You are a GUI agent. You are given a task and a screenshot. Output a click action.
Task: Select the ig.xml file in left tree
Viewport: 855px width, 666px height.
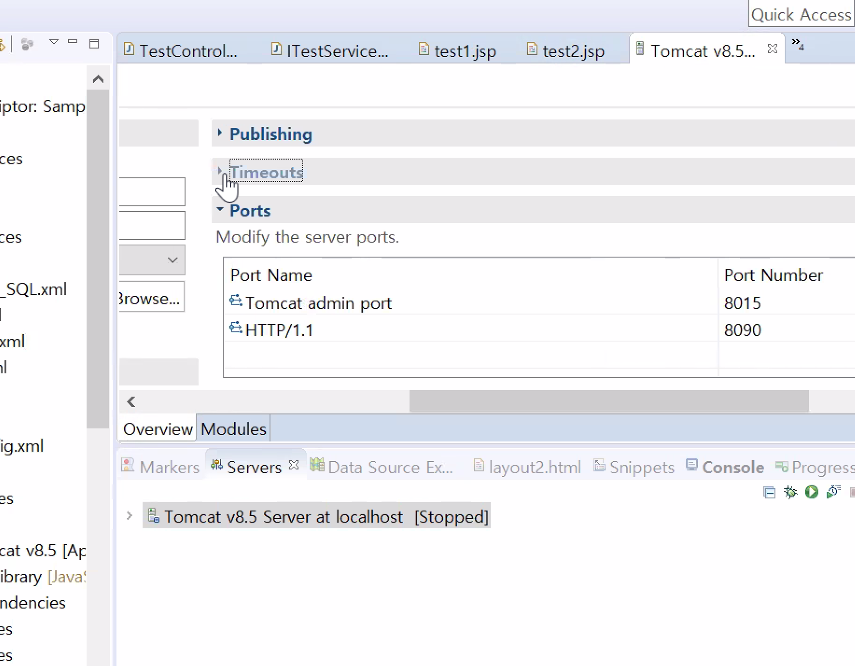[22, 446]
